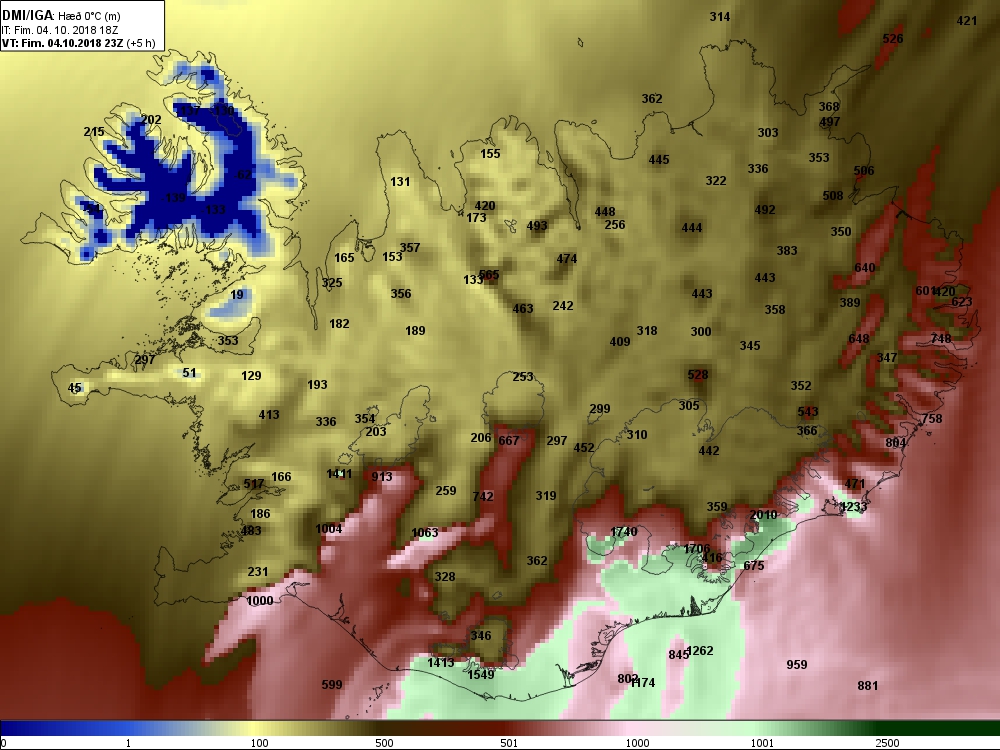1000x750 pixels.
Task: Click the height value 492
Action: 765,210
